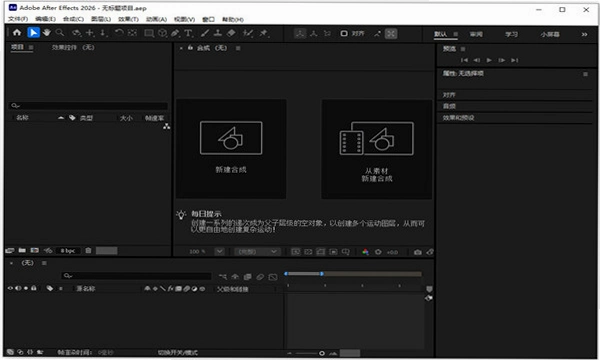Switch to the 审阅 workspace tab
The height and width of the screenshot is (360, 600).
point(476,34)
